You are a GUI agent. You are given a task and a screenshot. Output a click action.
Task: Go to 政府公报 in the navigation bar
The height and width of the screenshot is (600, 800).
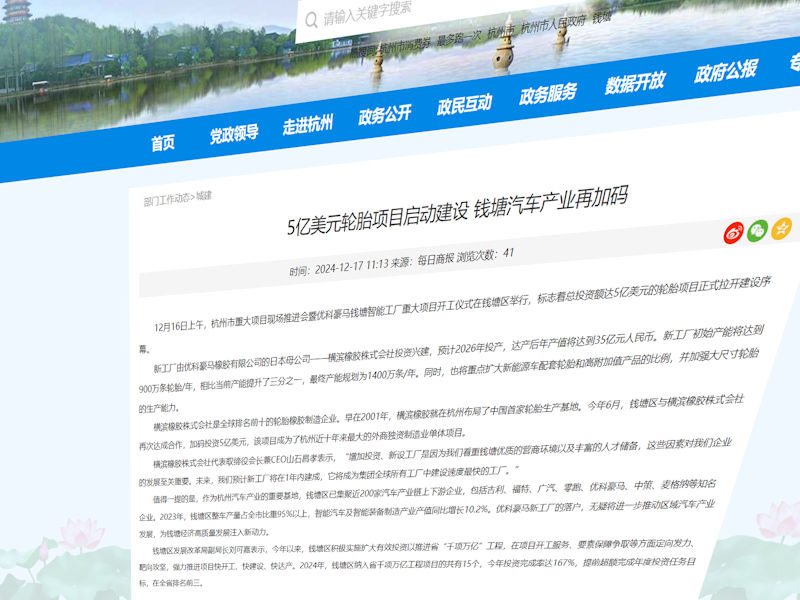point(725,71)
